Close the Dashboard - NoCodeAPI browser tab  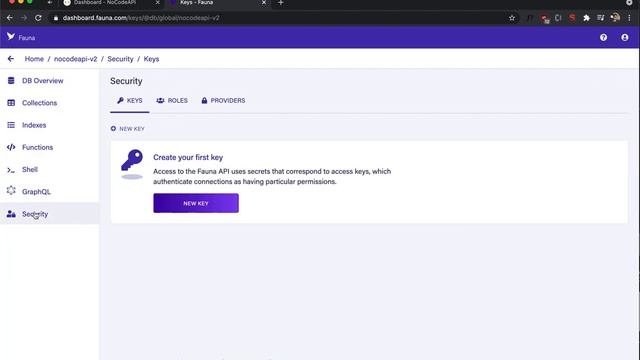[158, 3]
